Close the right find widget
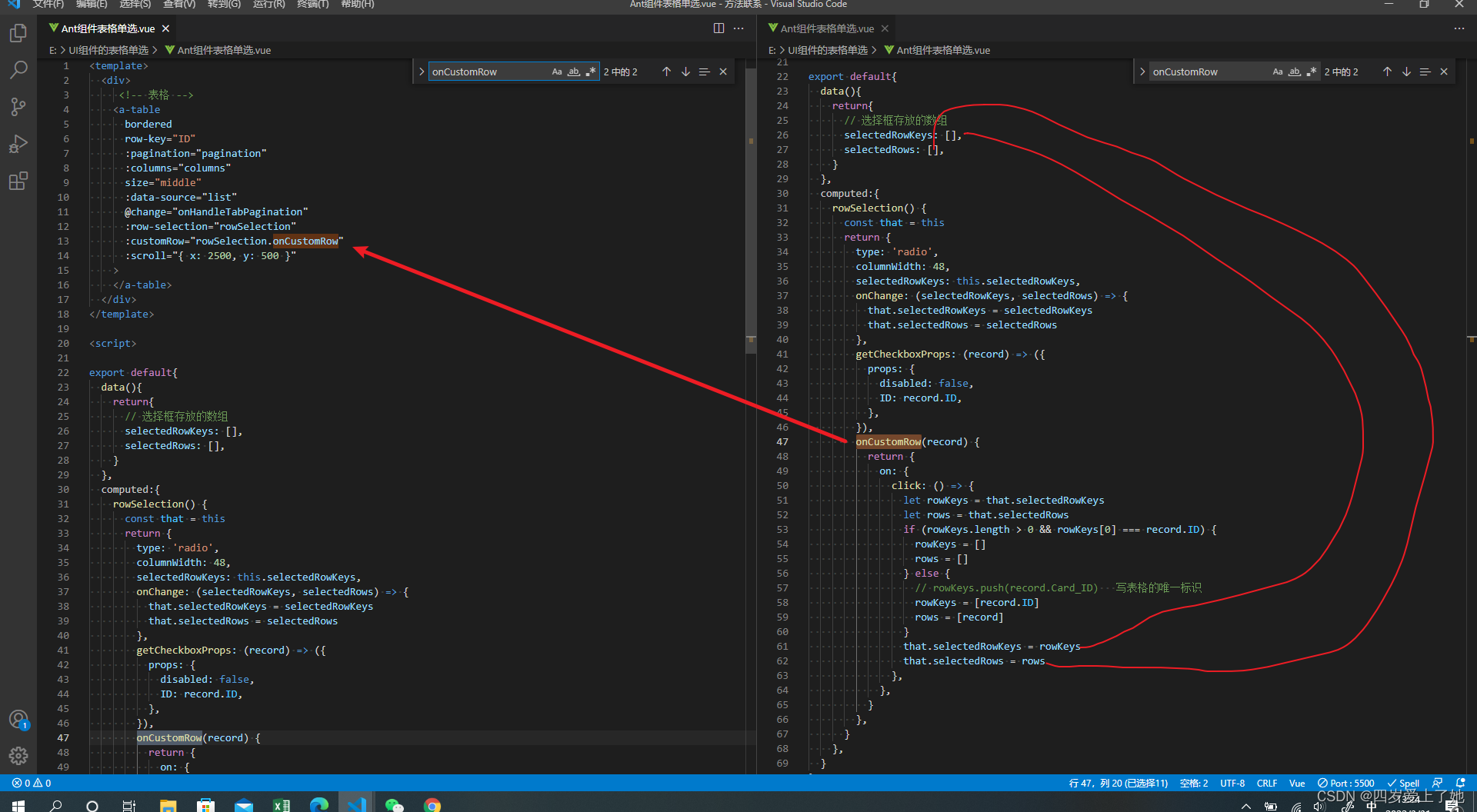The width and height of the screenshot is (1477, 812). click(x=1444, y=72)
